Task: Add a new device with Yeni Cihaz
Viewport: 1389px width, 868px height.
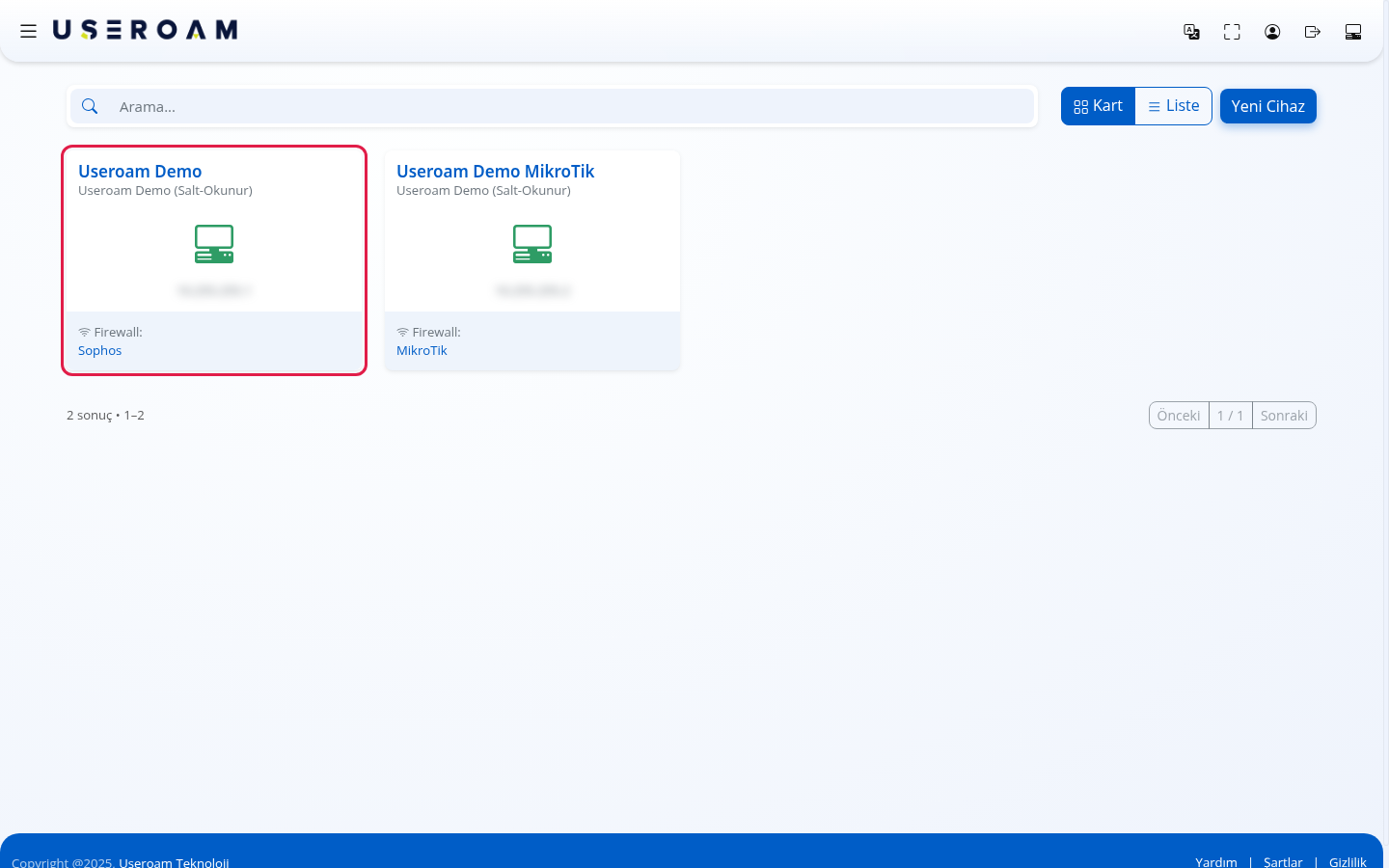Action: click(x=1267, y=106)
